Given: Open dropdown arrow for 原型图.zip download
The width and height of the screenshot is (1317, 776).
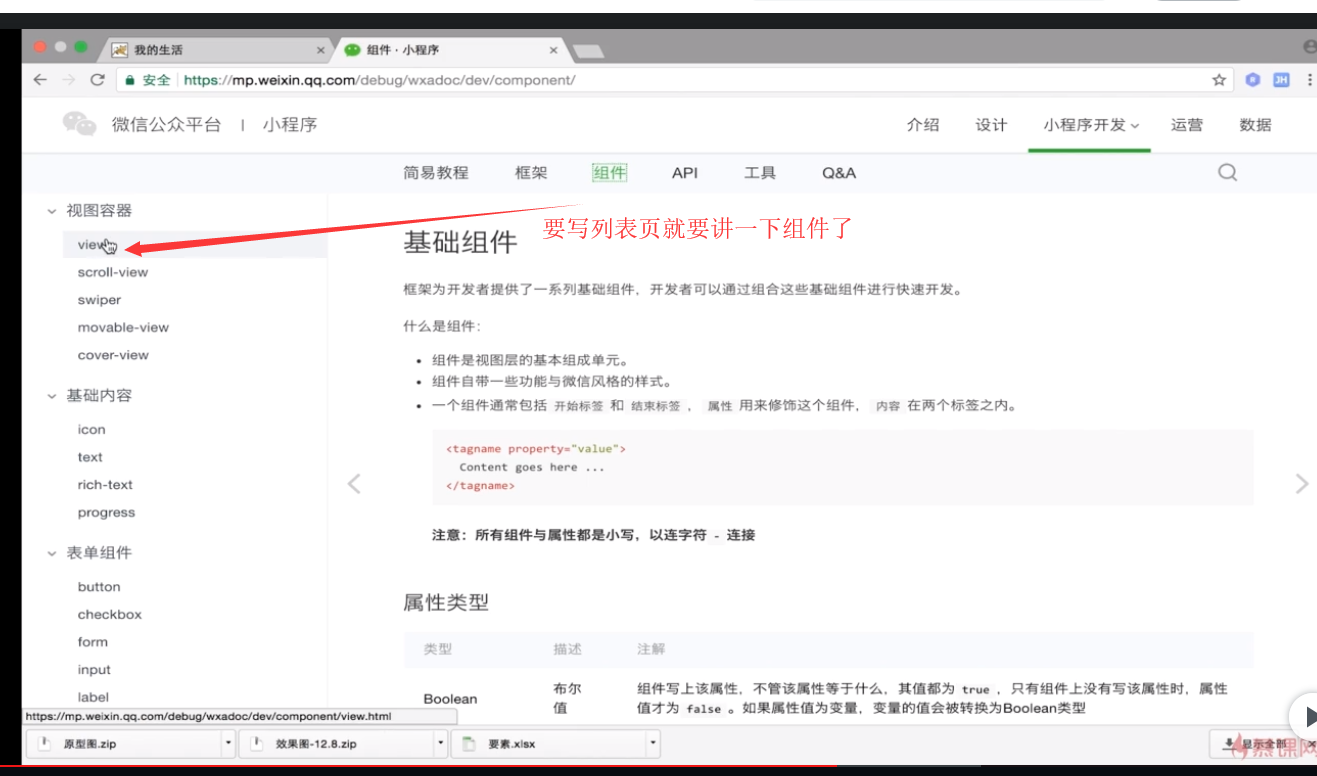Looking at the screenshot, I should point(229,744).
